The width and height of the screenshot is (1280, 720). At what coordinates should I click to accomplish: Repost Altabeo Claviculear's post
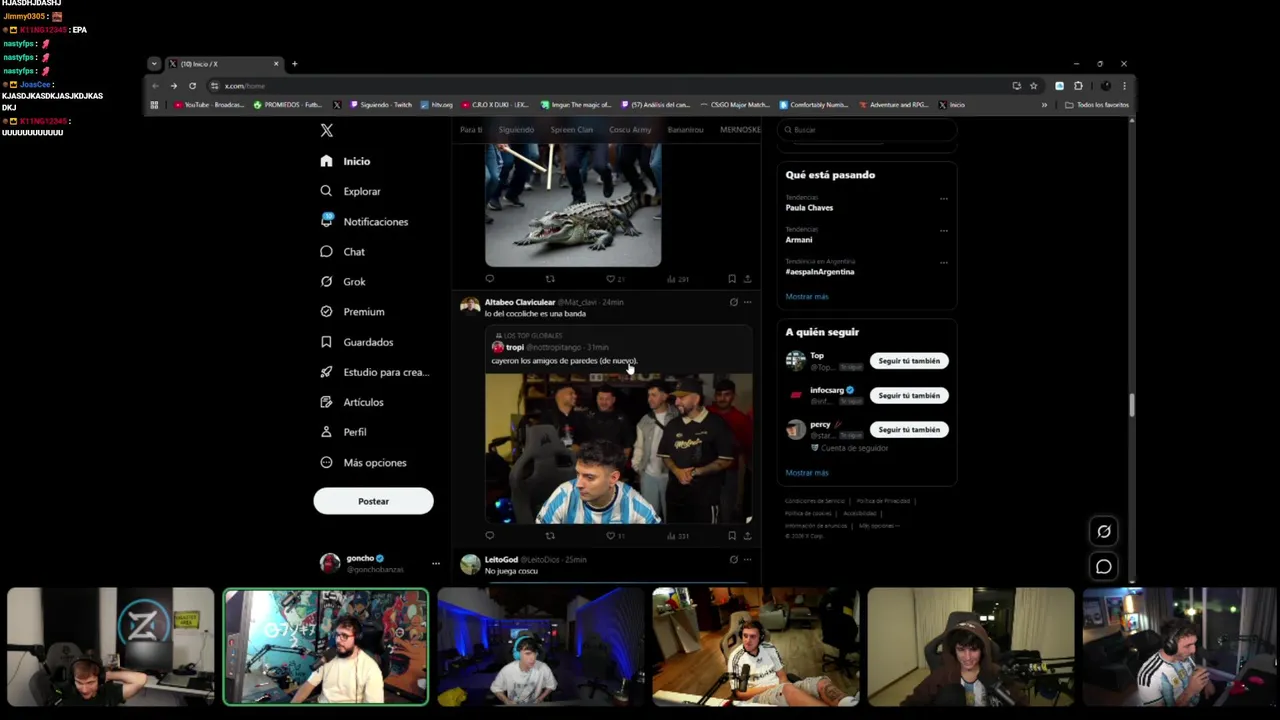point(549,536)
